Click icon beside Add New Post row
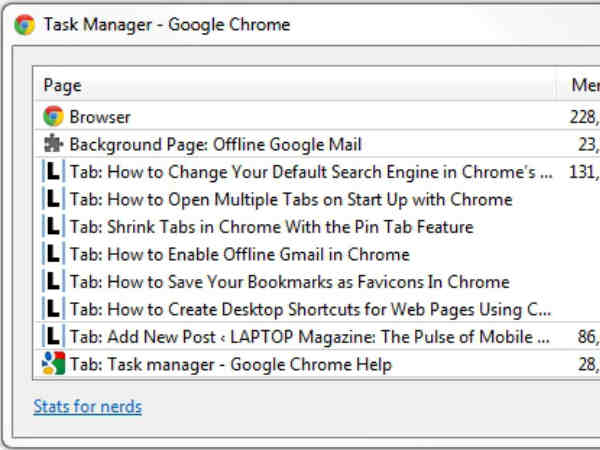 pos(53,337)
